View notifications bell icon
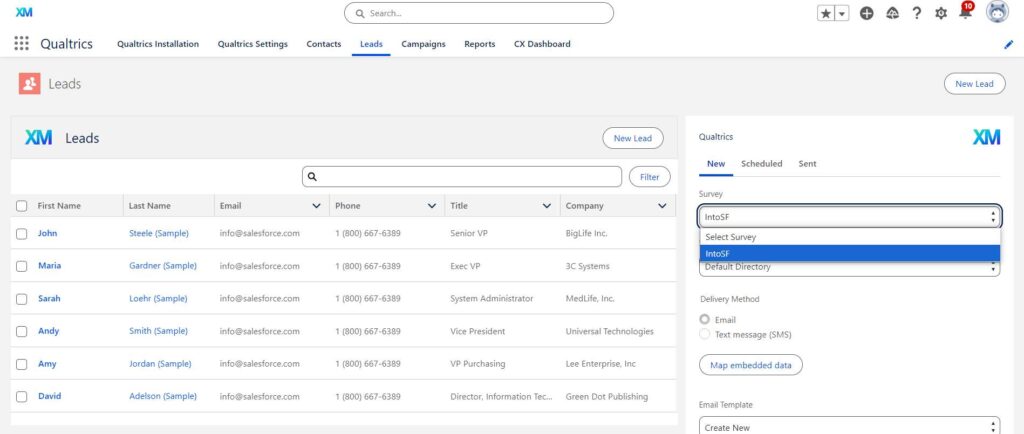 (965, 13)
